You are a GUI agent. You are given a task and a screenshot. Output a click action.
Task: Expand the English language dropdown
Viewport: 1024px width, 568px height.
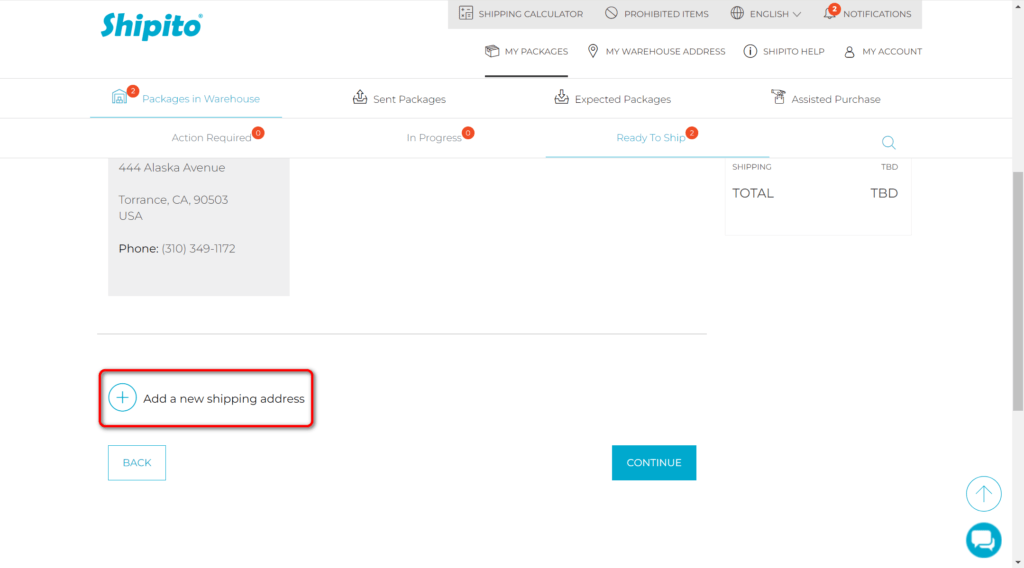point(775,14)
